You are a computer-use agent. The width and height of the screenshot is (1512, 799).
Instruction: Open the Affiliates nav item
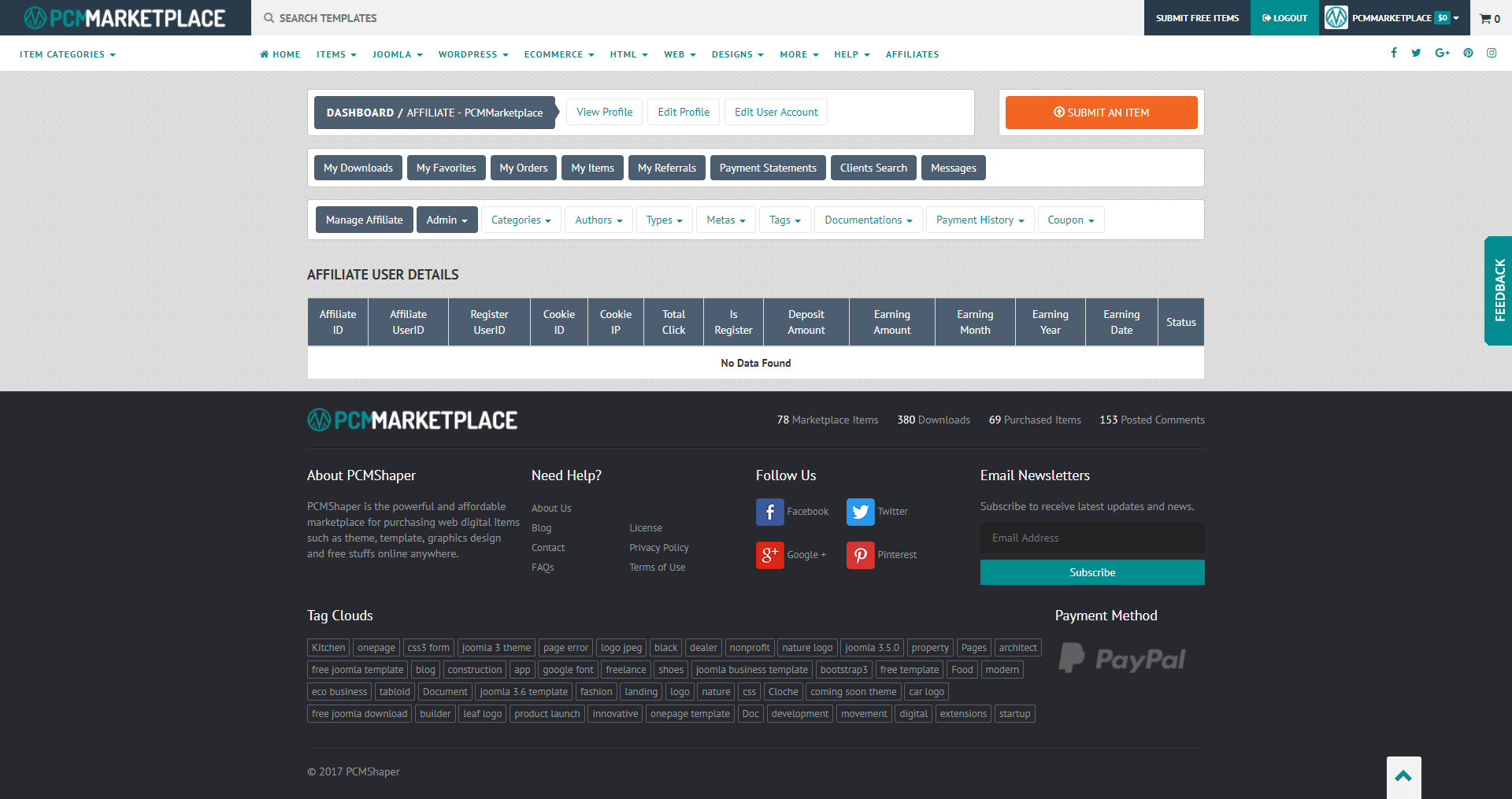[x=912, y=54]
